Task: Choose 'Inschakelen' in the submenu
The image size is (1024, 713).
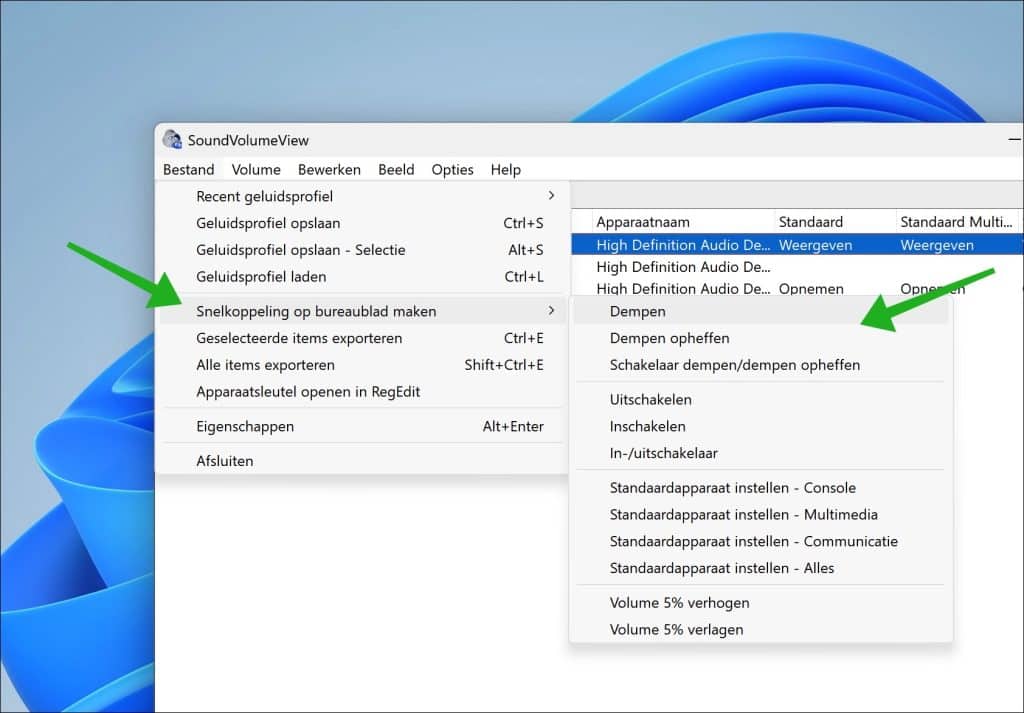Action: tap(761, 426)
